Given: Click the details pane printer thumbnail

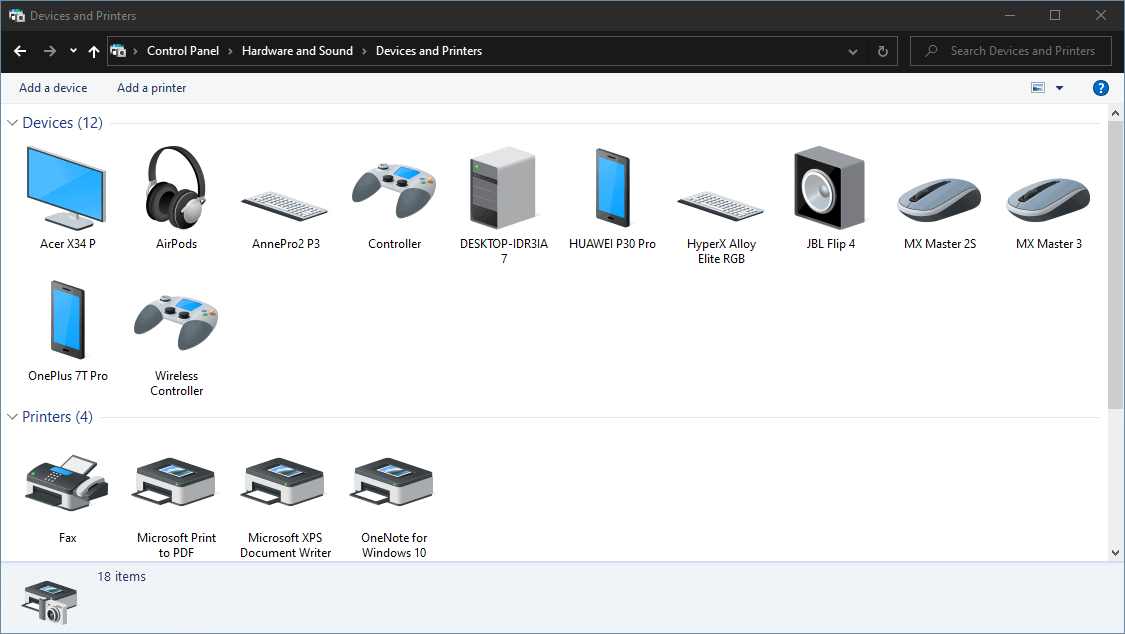Looking at the screenshot, I should click(49, 602).
